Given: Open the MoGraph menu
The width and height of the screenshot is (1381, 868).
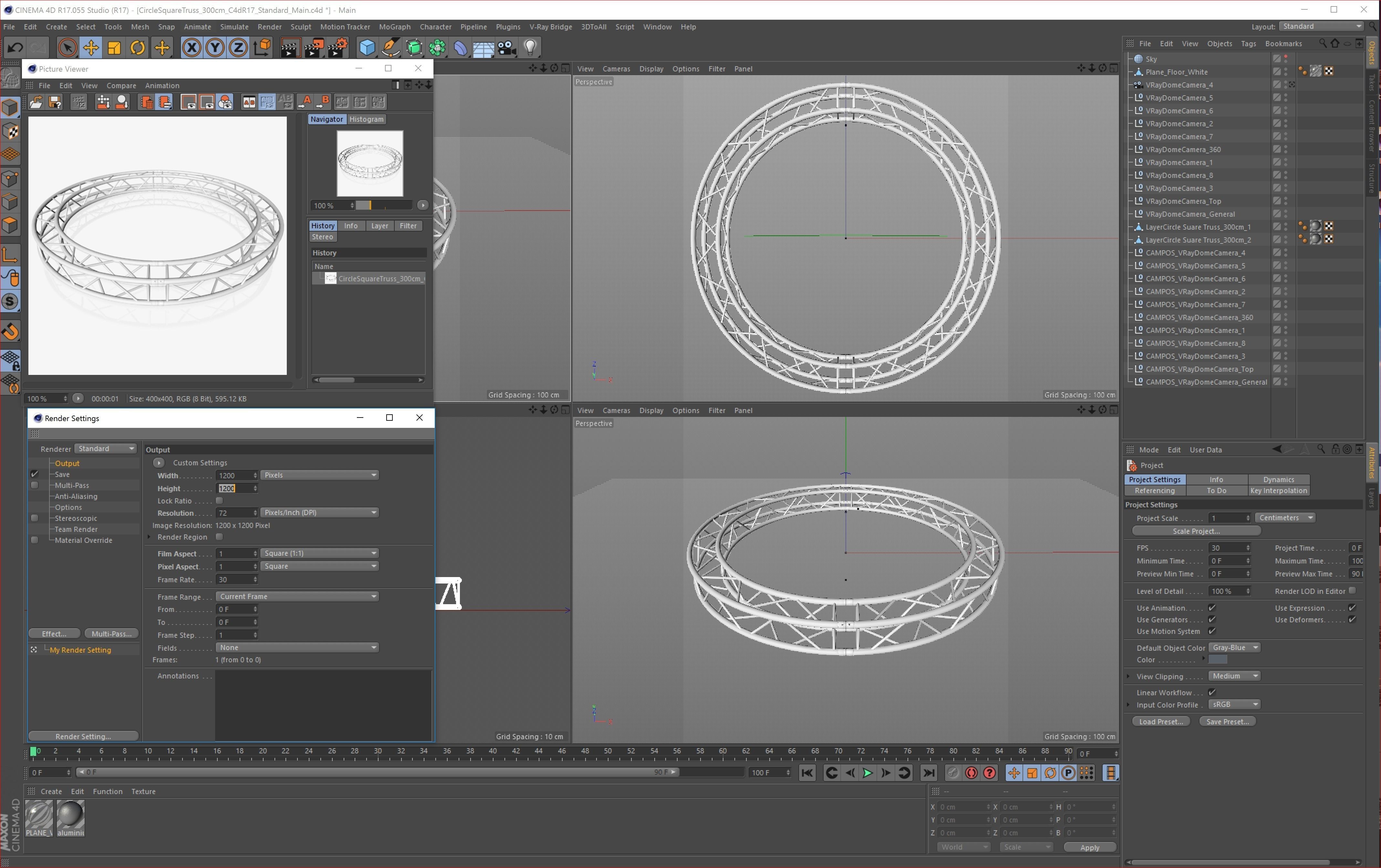Looking at the screenshot, I should tap(395, 27).
